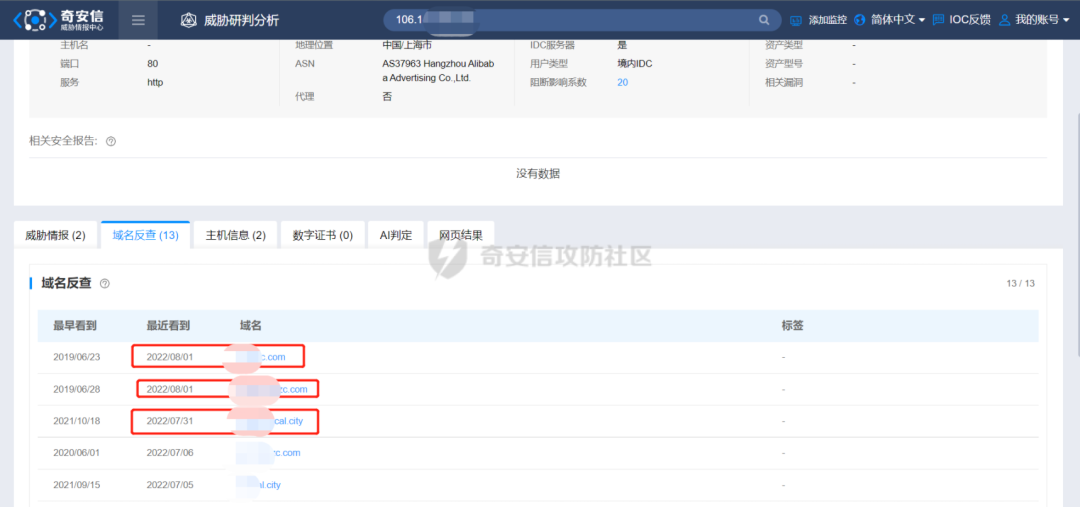Click the 阻断影响系数 label
The height and width of the screenshot is (507, 1080).
(559, 82)
